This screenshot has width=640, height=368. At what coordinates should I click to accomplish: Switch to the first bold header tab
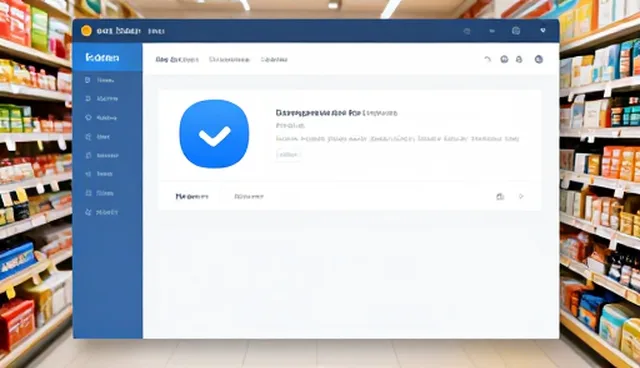click(x=177, y=60)
